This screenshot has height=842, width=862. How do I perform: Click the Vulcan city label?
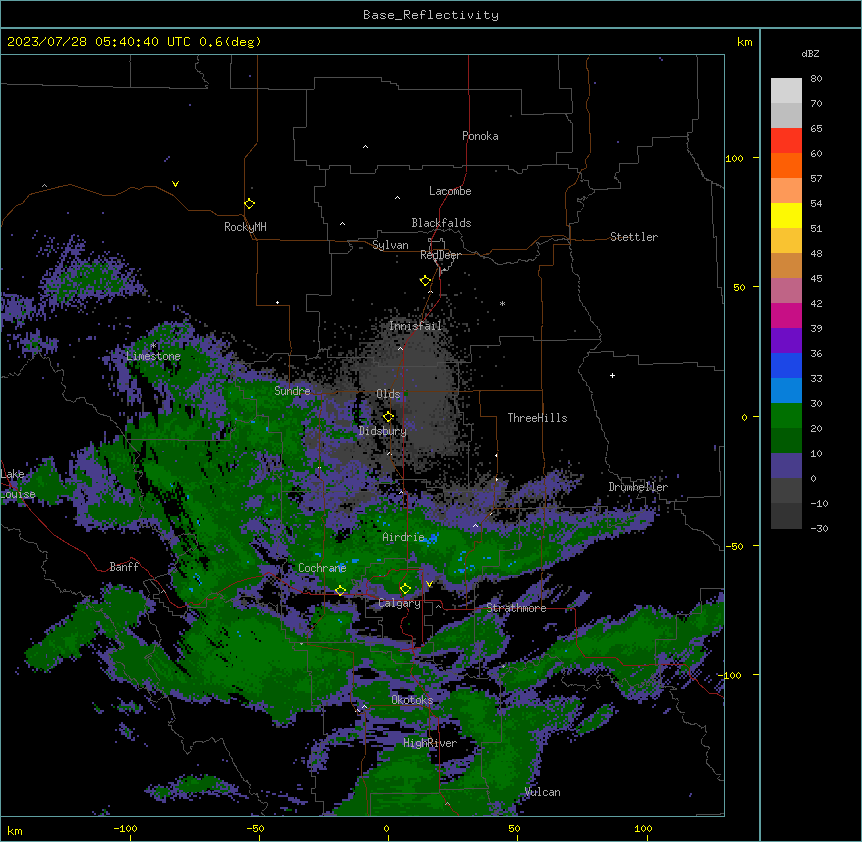coord(543,792)
